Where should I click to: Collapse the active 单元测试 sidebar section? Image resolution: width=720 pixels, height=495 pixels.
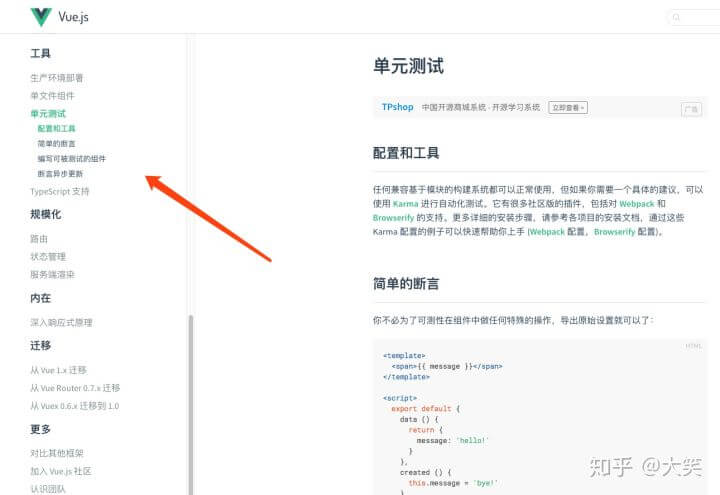point(48,114)
